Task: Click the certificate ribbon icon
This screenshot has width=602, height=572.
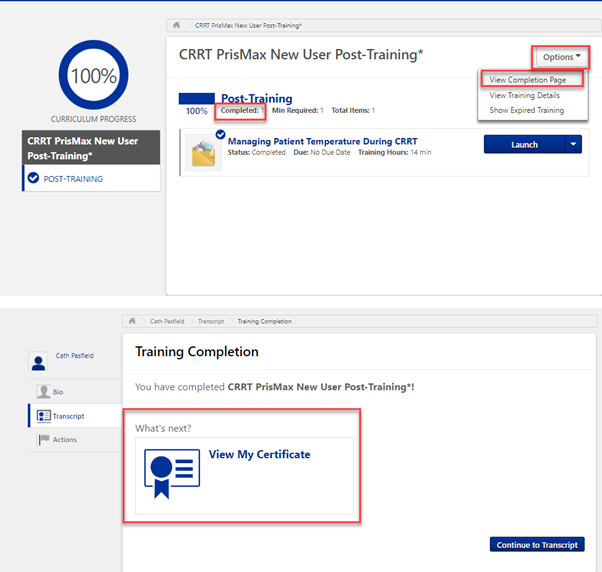Action: coord(172,474)
